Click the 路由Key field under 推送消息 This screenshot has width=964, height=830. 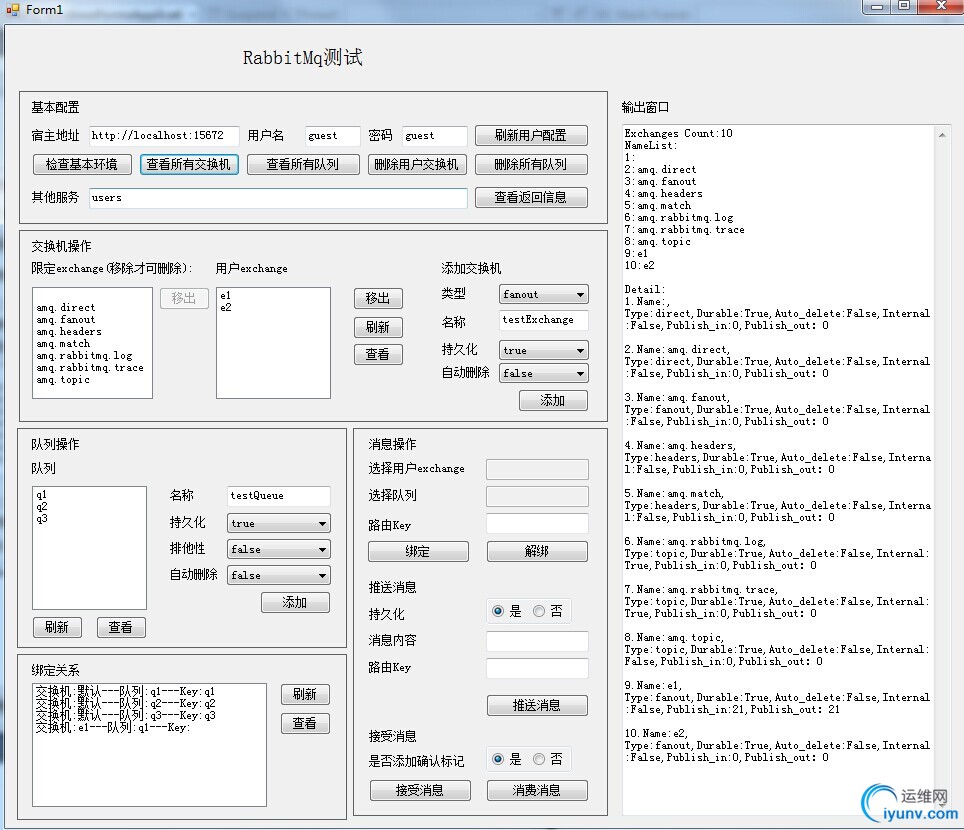coord(537,668)
